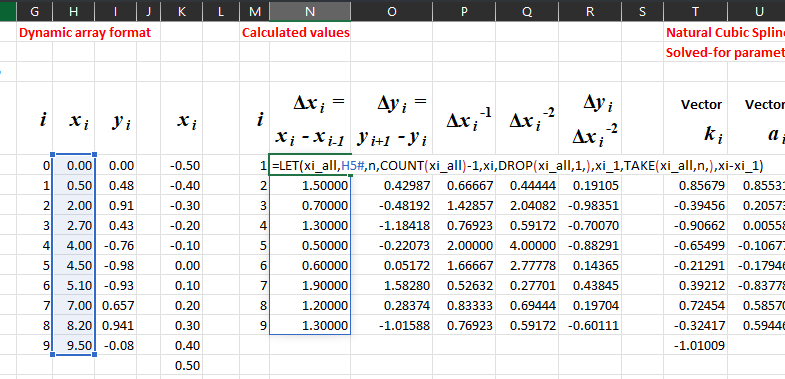This screenshot has height=379, width=785.
Task: Select the delta x value 1.50000
Action: click(x=310, y=186)
